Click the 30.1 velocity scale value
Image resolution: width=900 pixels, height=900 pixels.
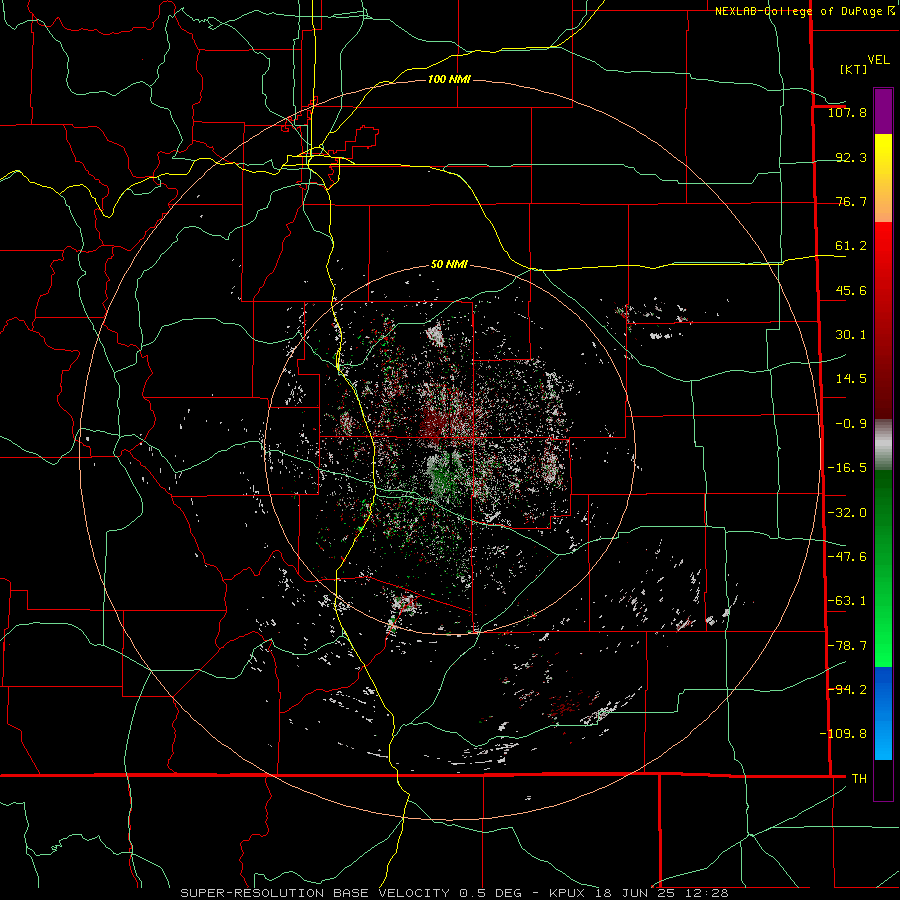tap(851, 335)
